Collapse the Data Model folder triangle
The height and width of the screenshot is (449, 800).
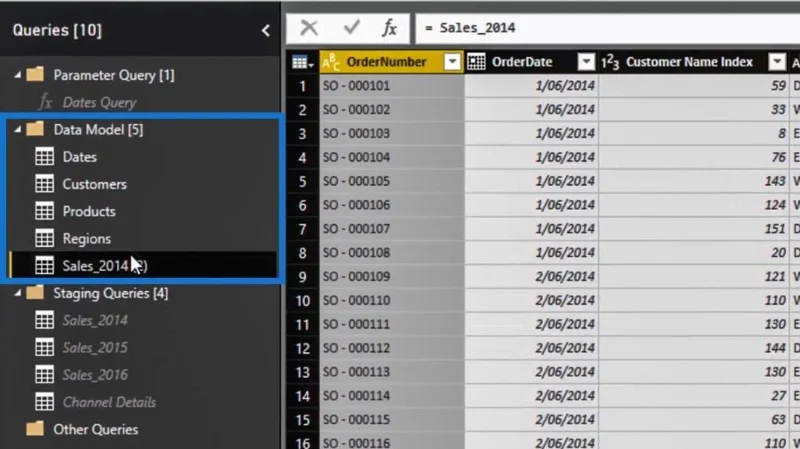tap(18, 130)
